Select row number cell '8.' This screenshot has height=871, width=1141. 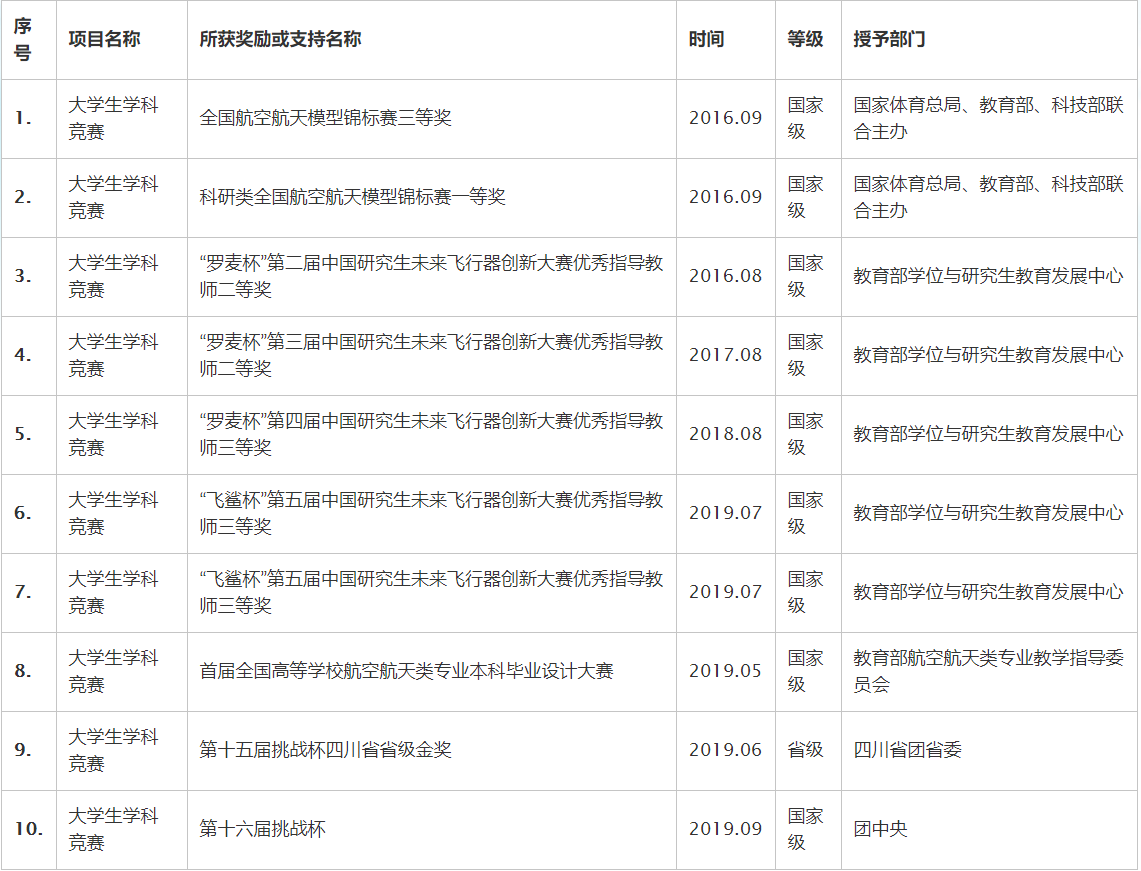[28, 672]
